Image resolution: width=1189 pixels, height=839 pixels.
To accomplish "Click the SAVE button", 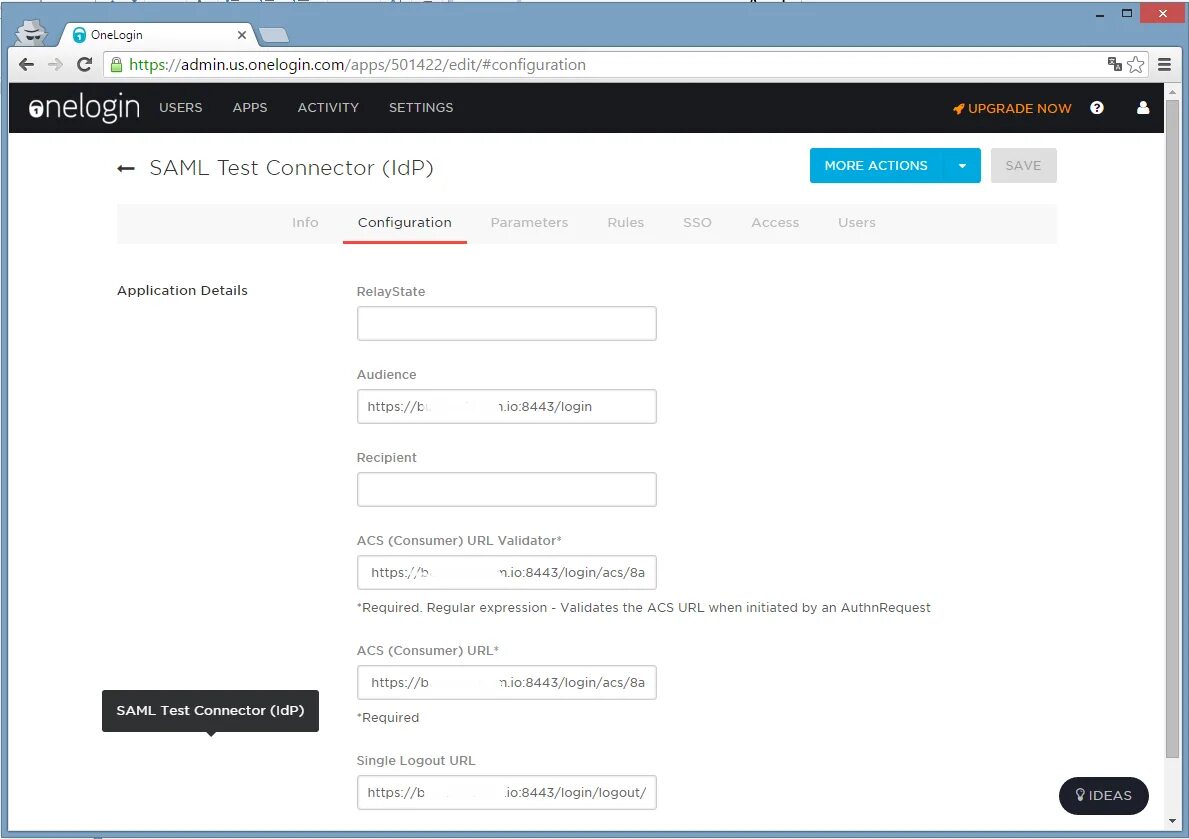I will pos(1023,165).
